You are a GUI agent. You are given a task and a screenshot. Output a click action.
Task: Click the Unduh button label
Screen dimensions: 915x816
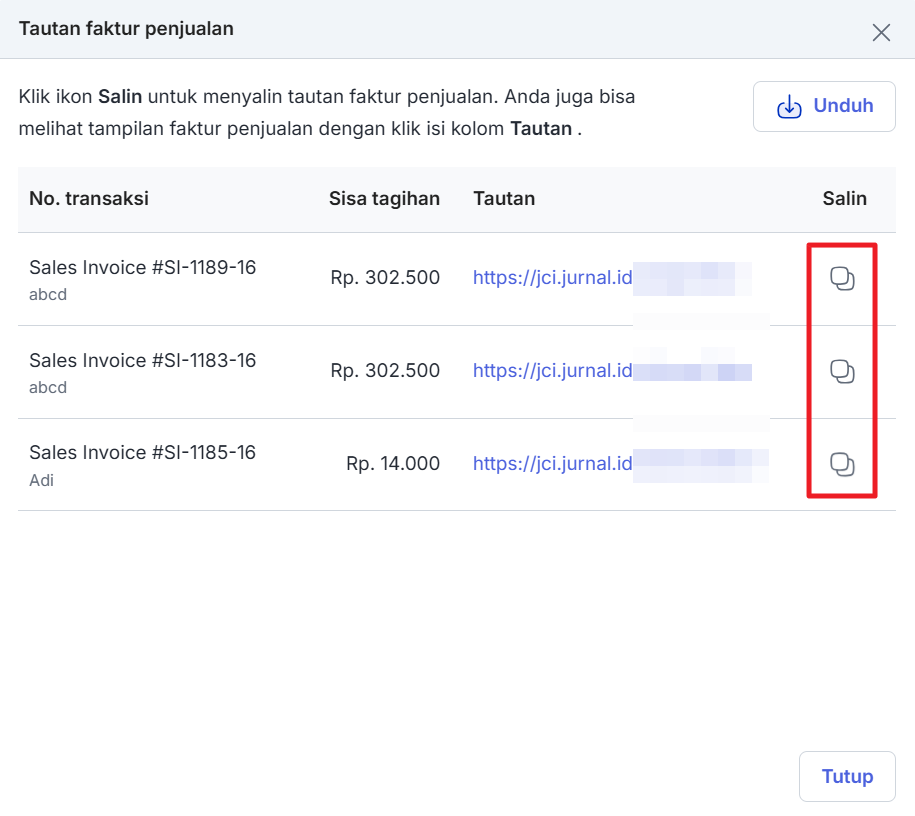(x=843, y=106)
